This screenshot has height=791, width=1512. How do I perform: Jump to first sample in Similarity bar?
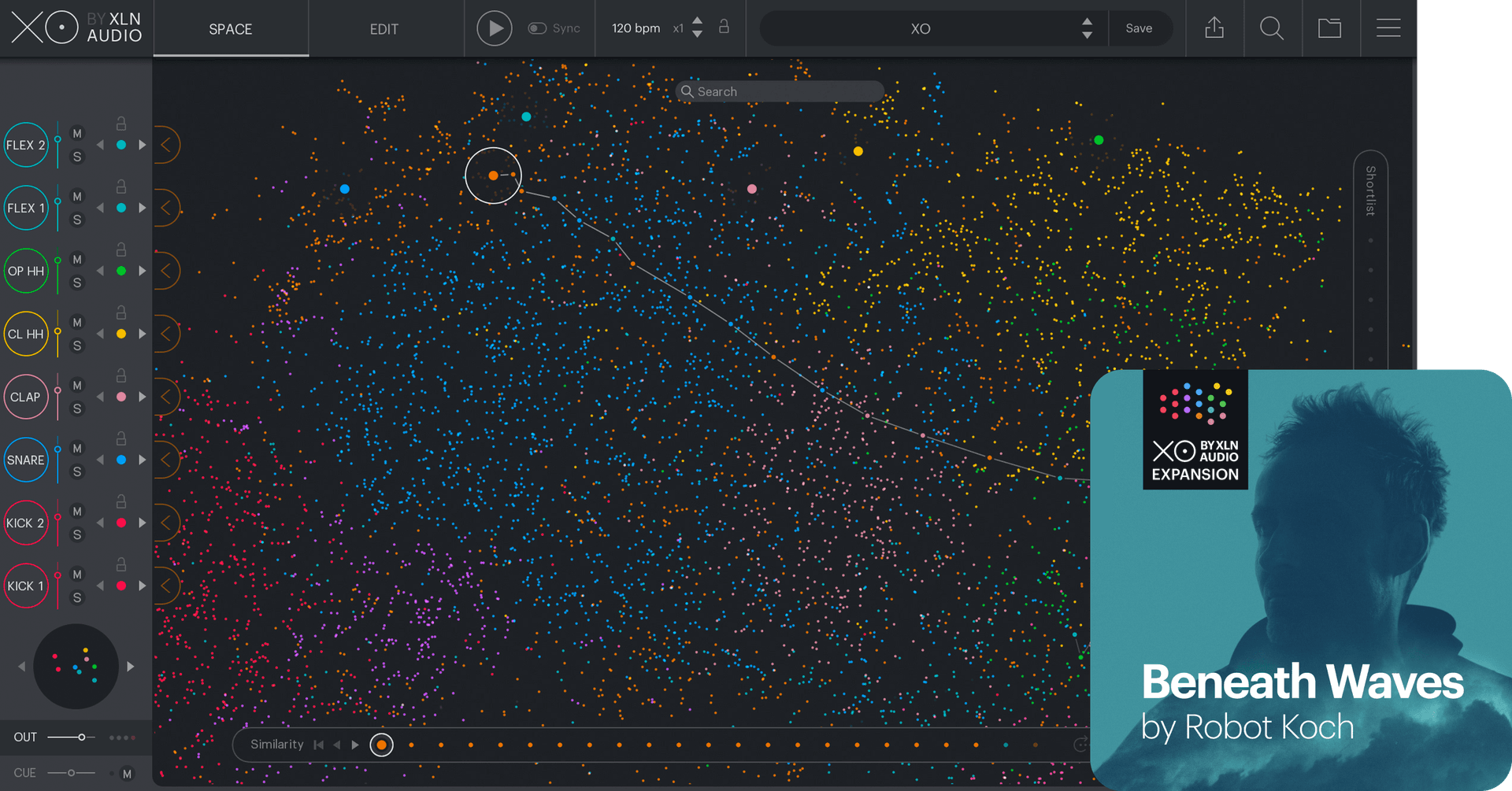coord(318,745)
